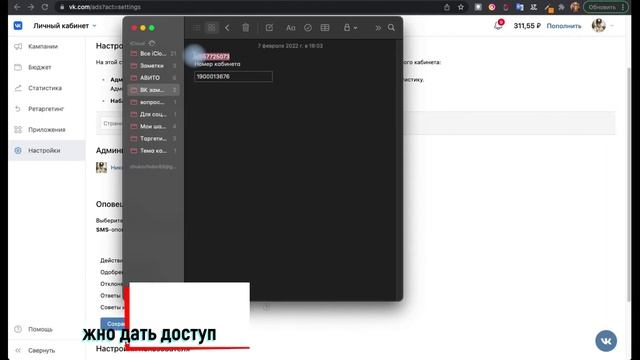Select the 'Таргети...' folder in Notes
The image size is (640, 360).
coord(153,138)
